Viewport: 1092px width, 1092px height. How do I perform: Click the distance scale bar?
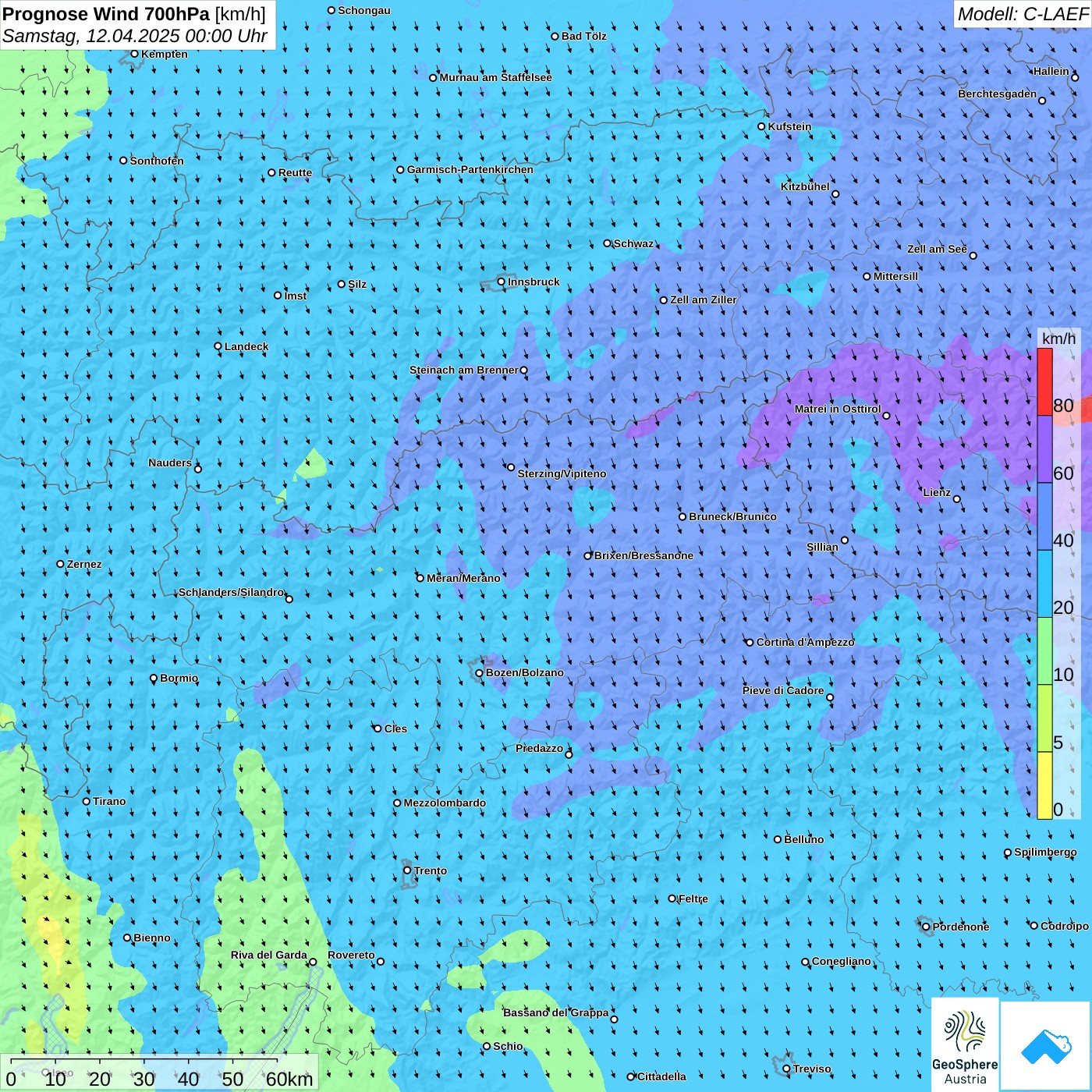[x=159, y=1072]
